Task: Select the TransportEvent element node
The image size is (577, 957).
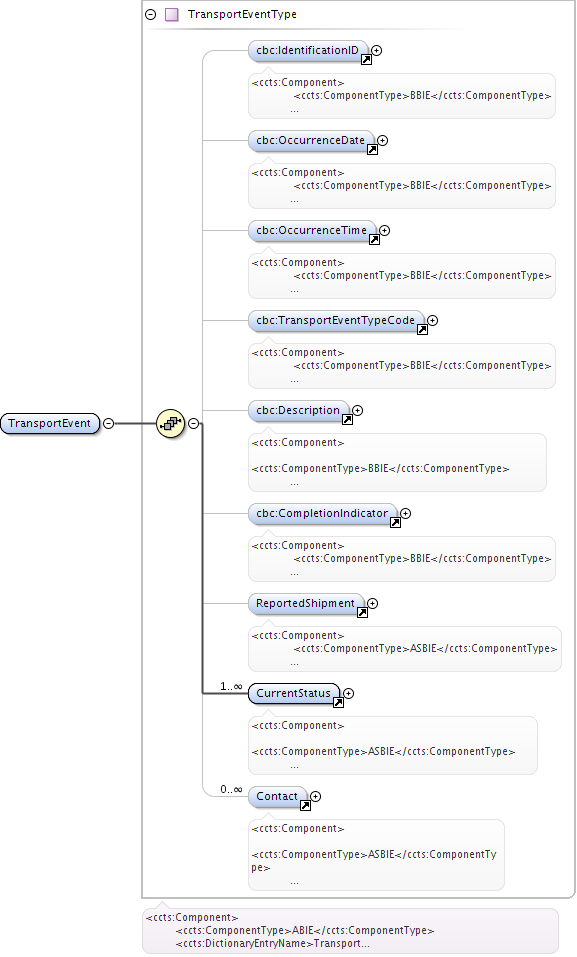Action: [x=49, y=424]
